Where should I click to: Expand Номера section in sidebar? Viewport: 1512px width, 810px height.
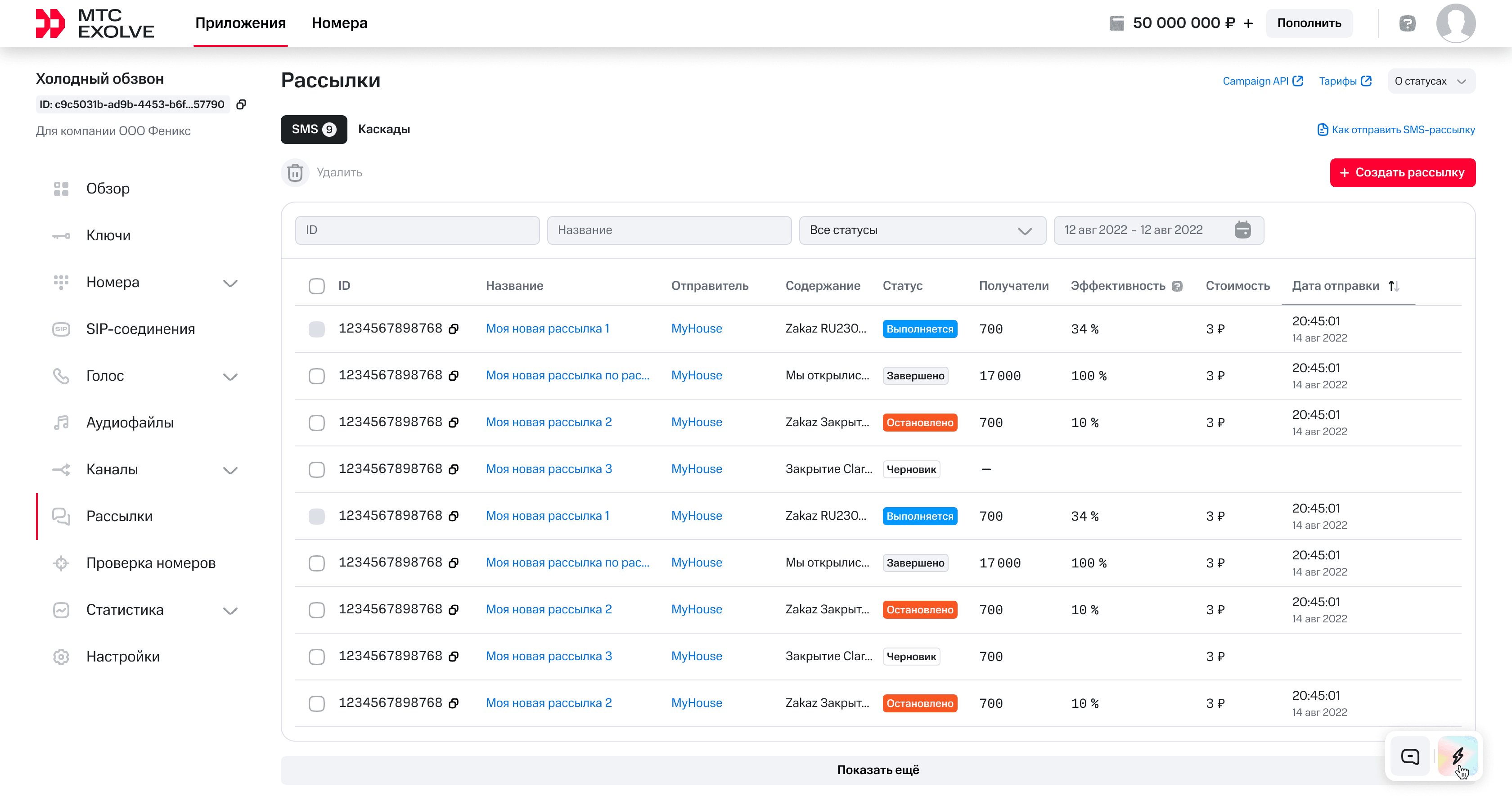click(x=230, y=283)
